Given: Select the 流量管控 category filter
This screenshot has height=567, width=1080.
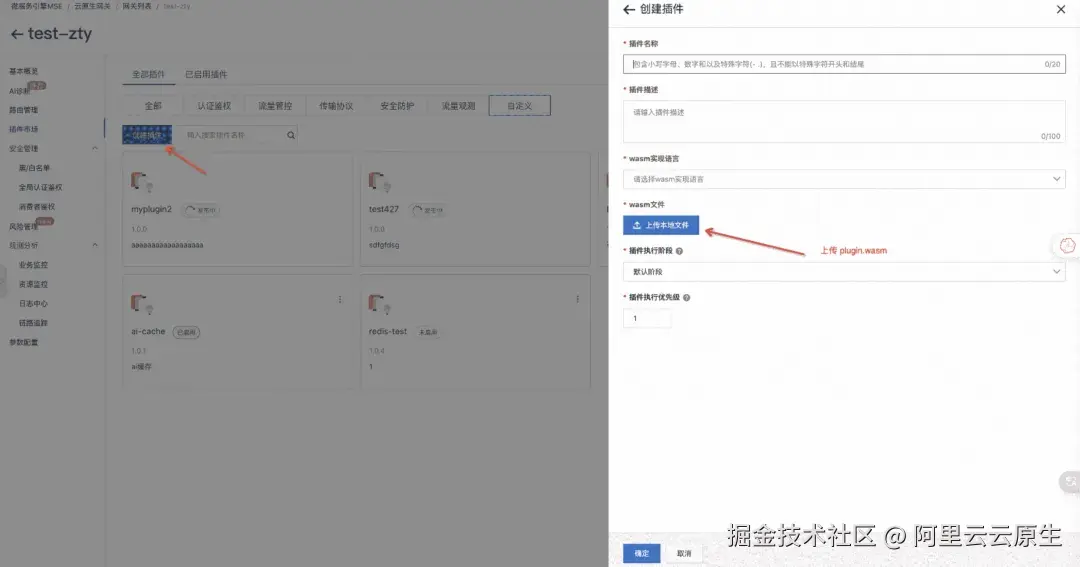Looking at the screenshot, I should coord(275,106).
